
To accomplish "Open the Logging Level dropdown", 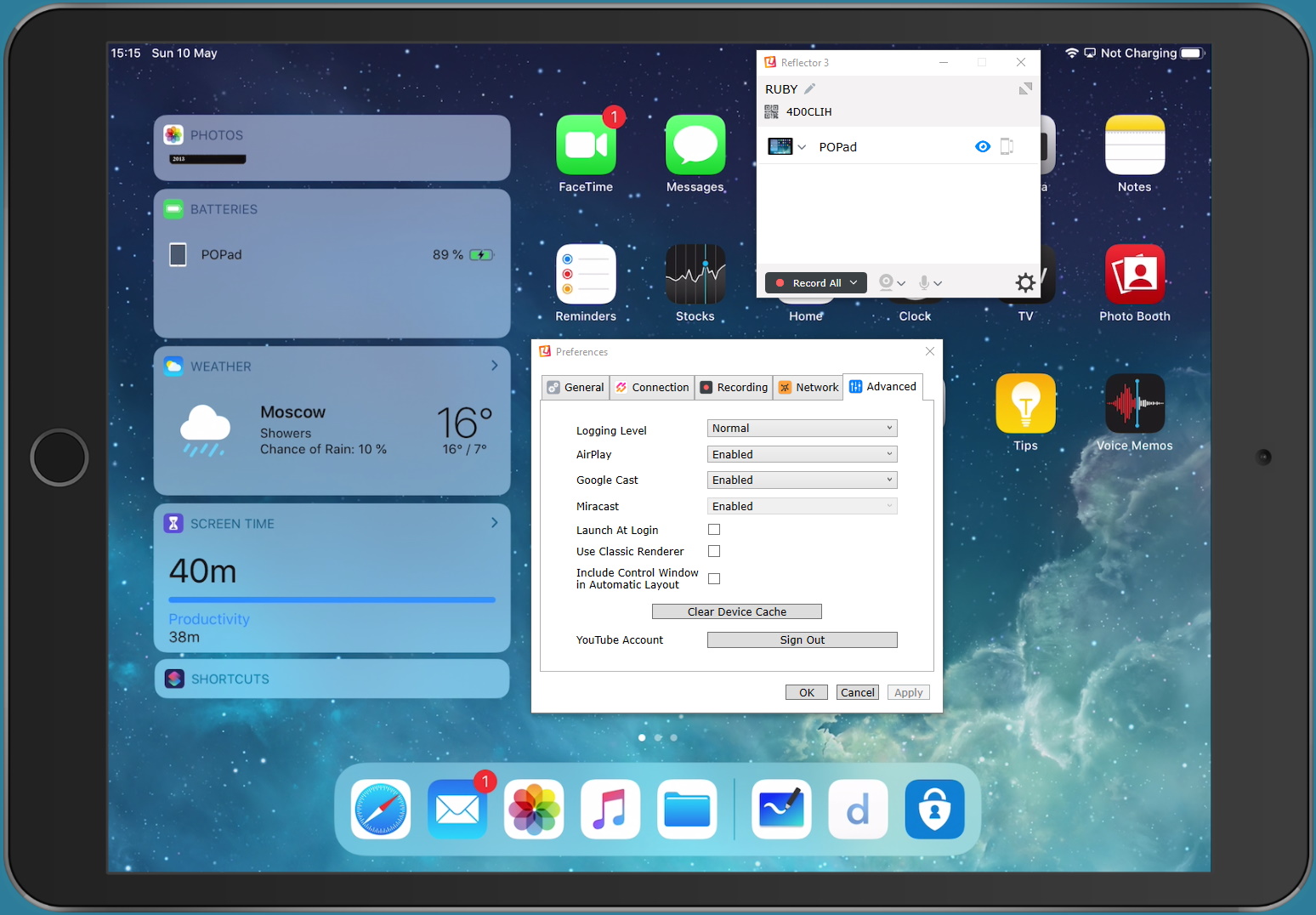I will [x=803, y=428].
